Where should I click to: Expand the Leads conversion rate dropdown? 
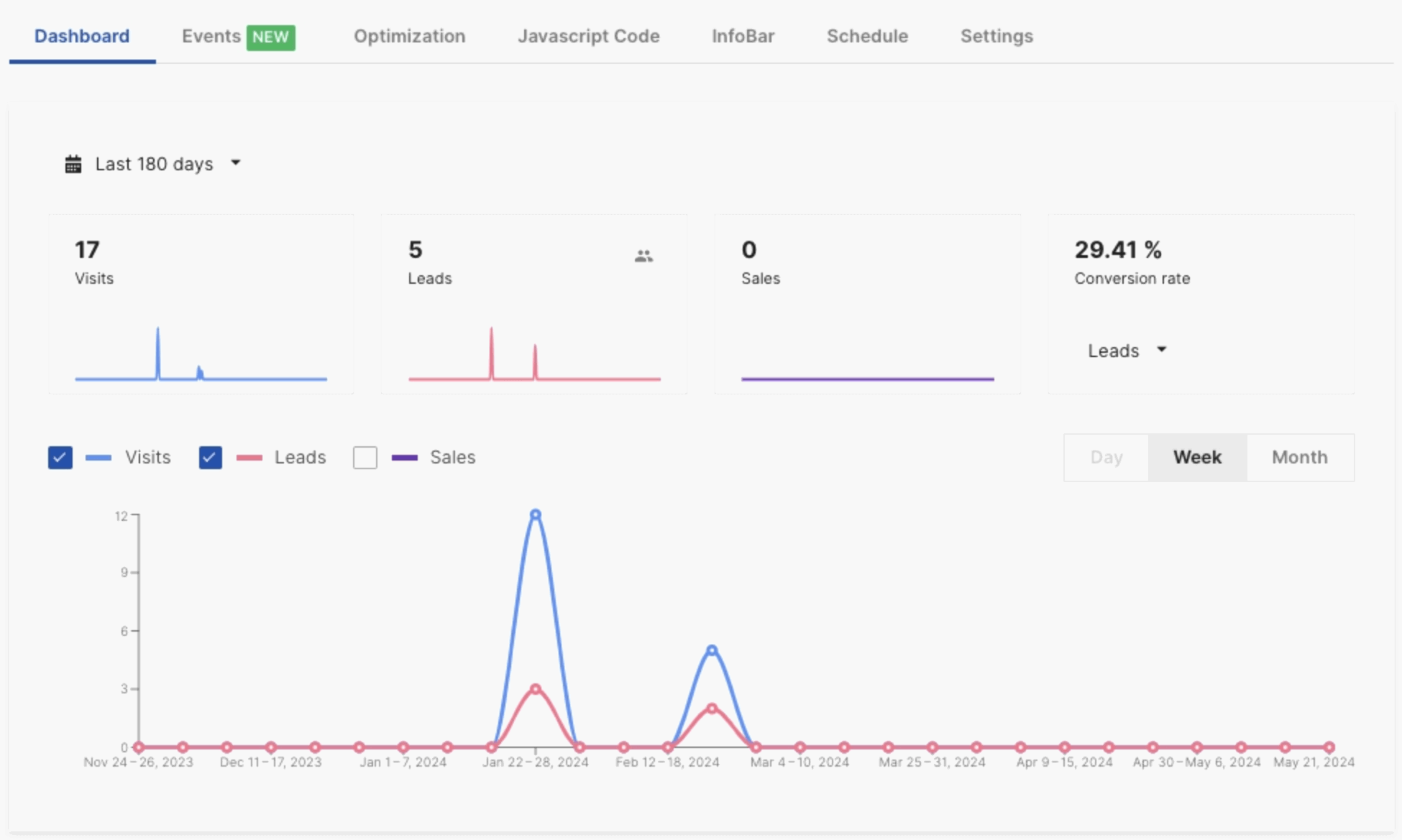click(1126, 351)
